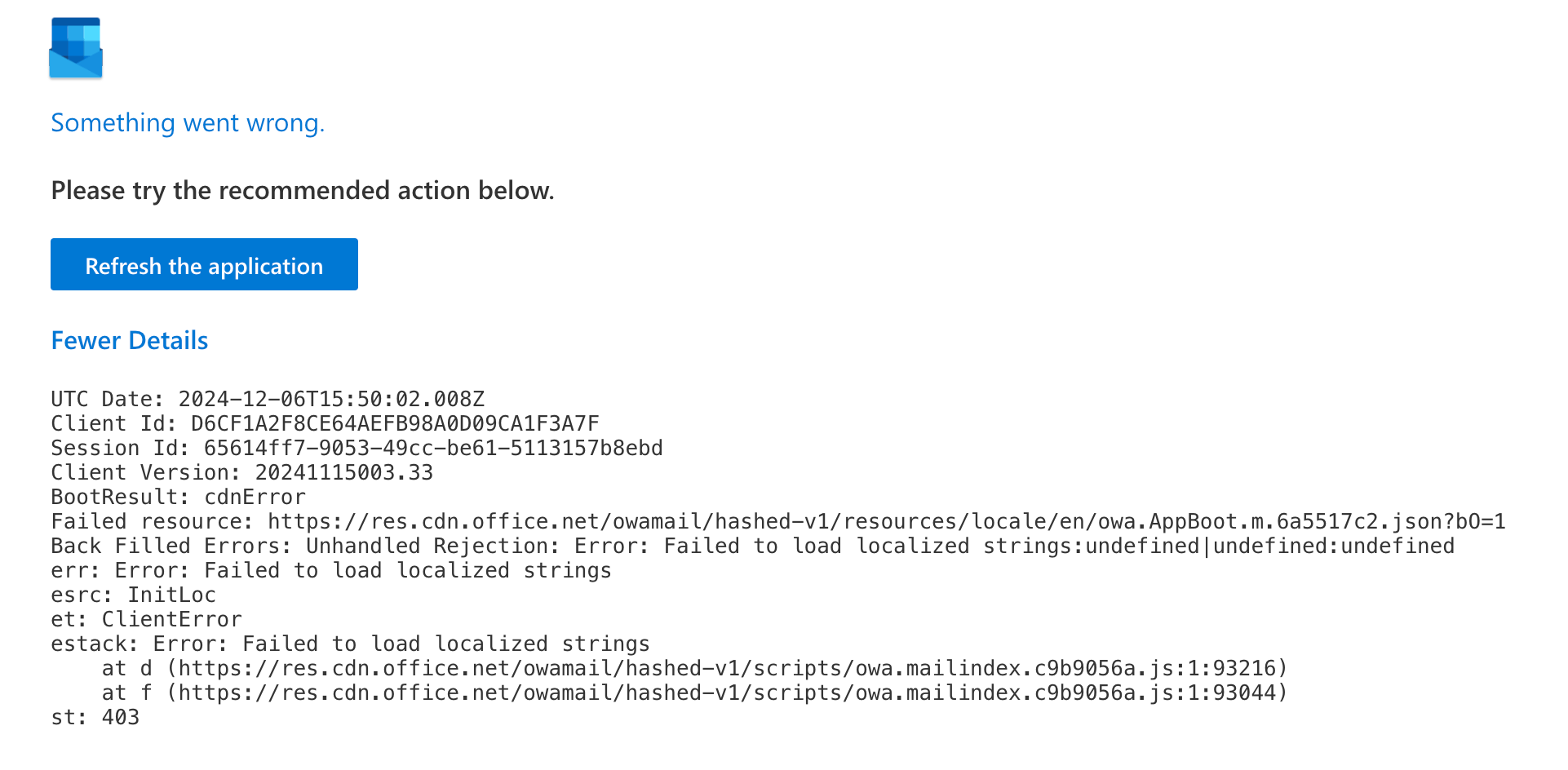This screenshot has height=770, width=1568.
Task: Click the Outlook envelope logo icon
Action: 76,47
